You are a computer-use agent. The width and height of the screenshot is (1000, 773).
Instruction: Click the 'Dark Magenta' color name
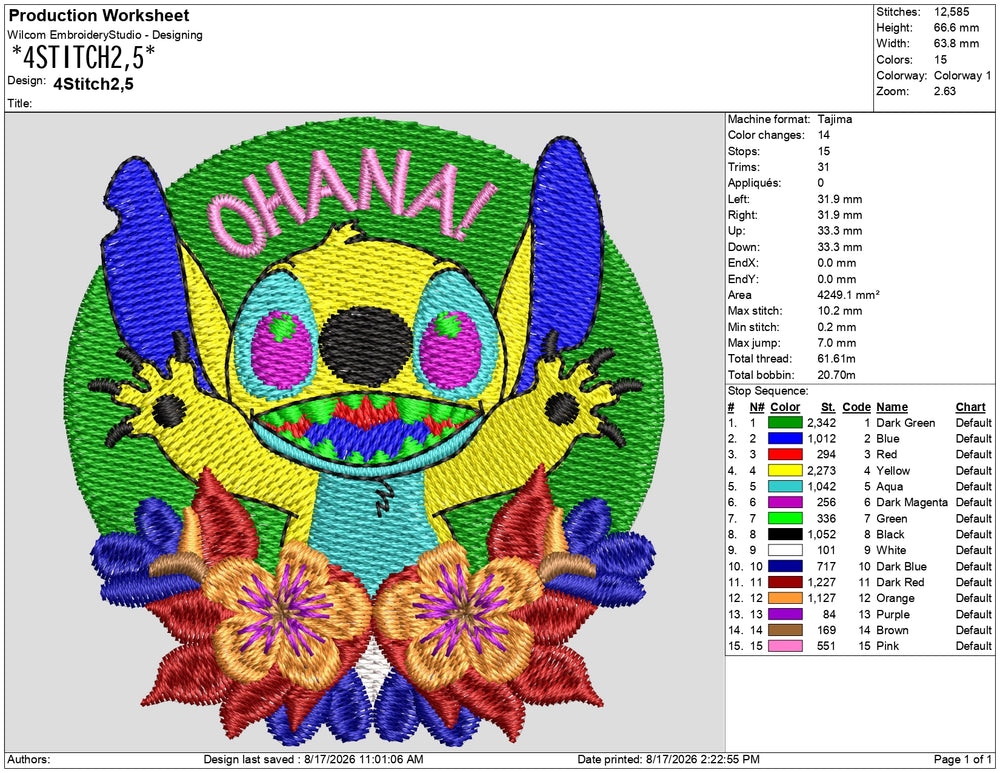point(912,503)
